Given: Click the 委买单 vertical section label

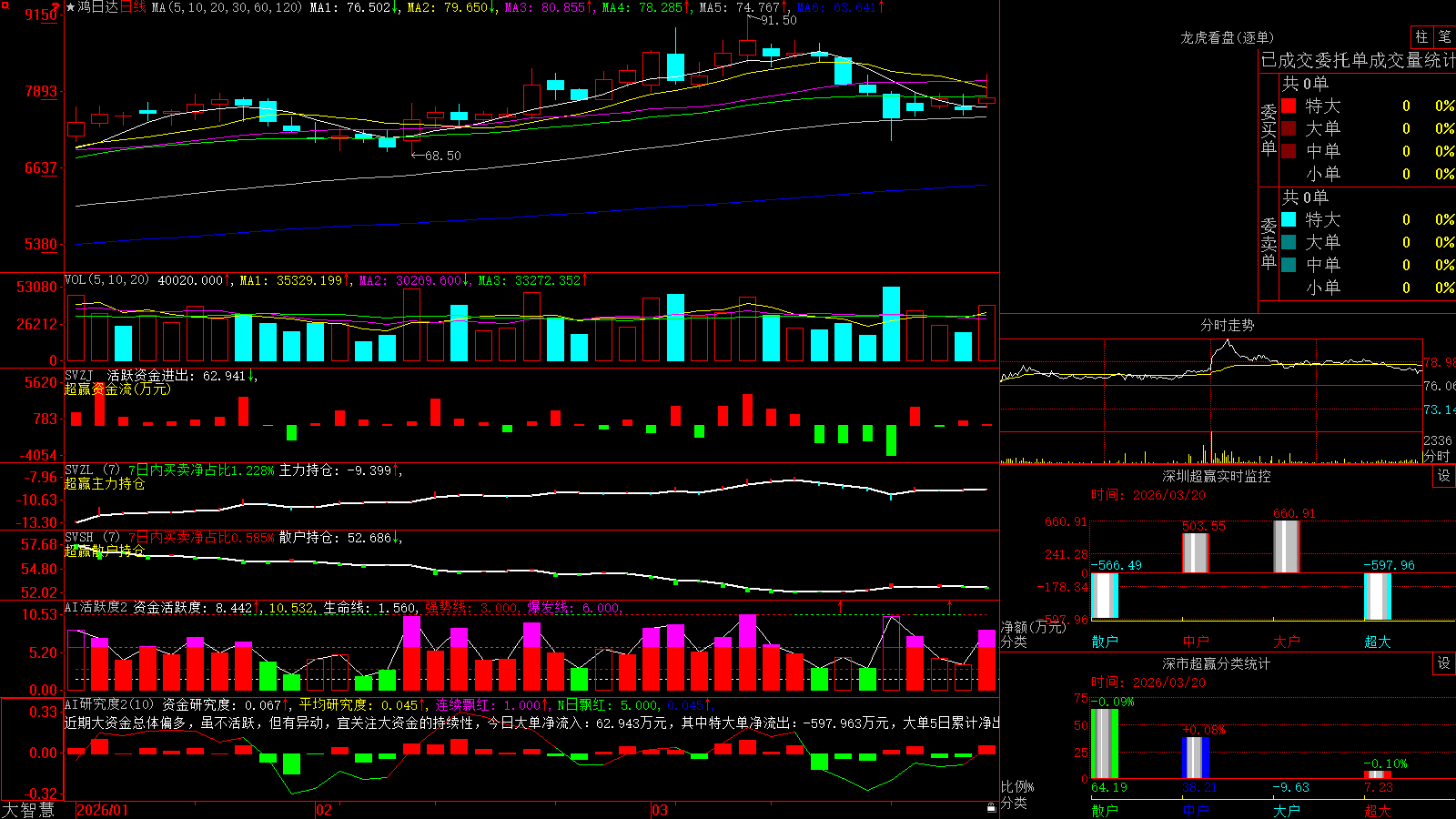Looking at the screenshot, I should (1269, 129).
